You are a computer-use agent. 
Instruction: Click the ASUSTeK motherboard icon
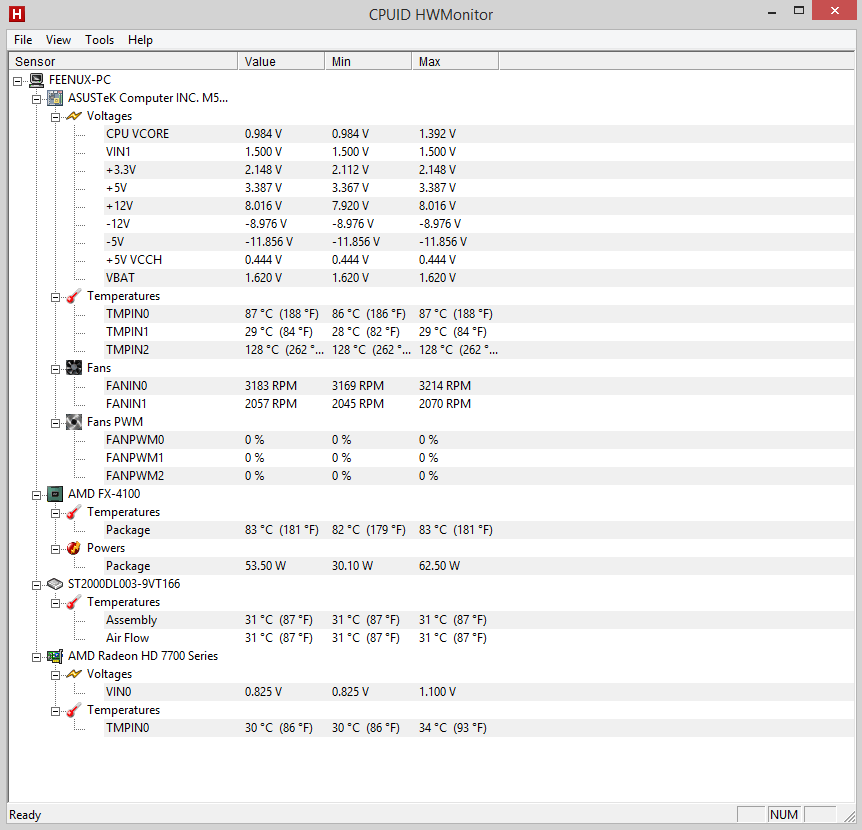pos(55,98)
